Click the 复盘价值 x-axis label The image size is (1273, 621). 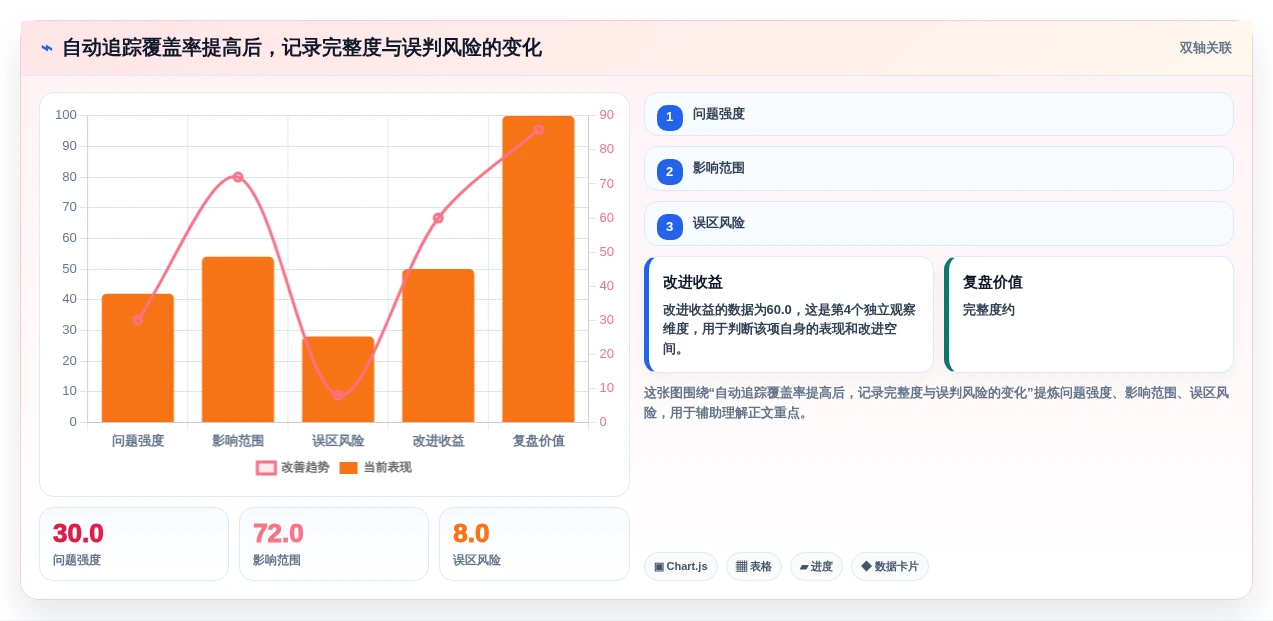pyautogui.click(x=538, y=440)
